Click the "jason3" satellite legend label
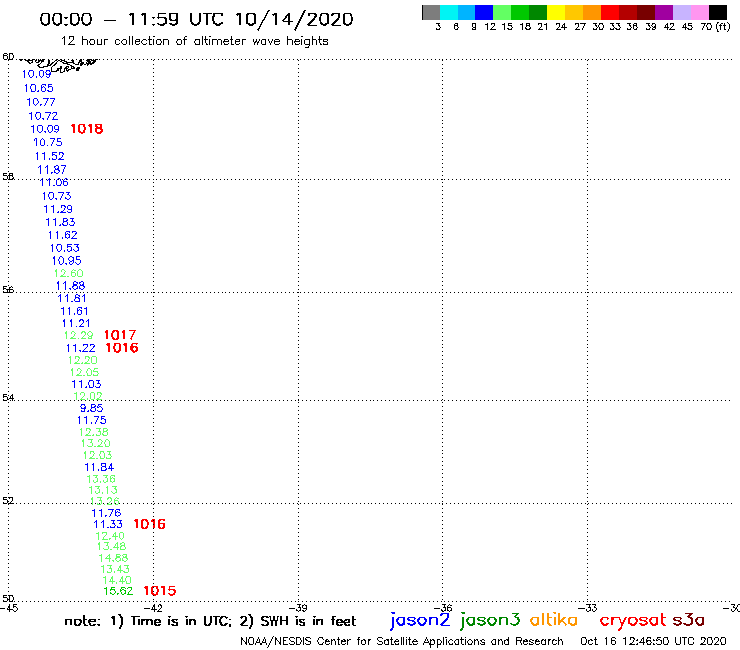 click(x=489, y=620)
